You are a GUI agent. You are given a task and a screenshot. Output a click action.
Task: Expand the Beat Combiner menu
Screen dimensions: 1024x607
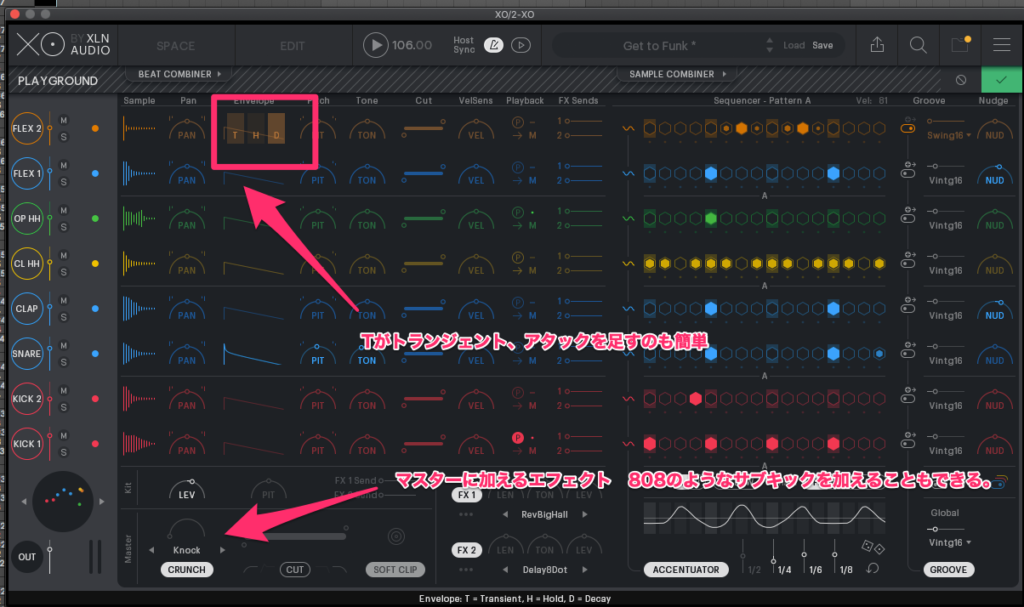178,74
